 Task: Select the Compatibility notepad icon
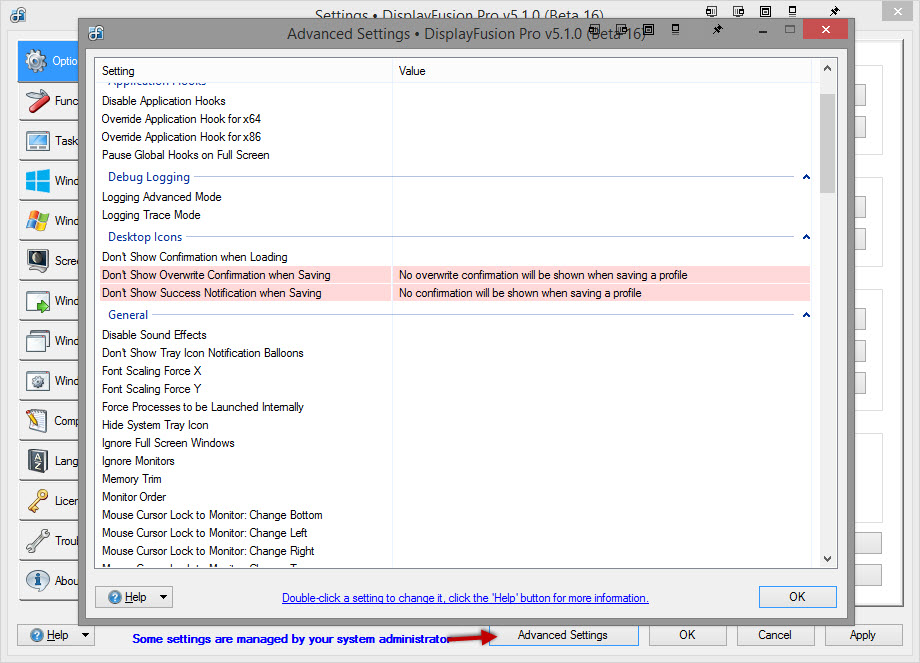point(37,421)
